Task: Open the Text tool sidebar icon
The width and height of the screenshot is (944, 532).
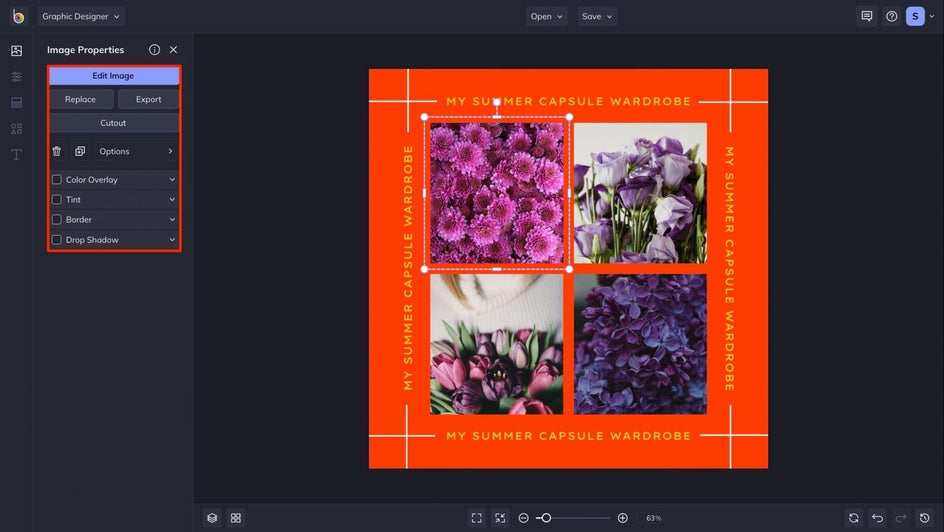Action: pos(17,155)
